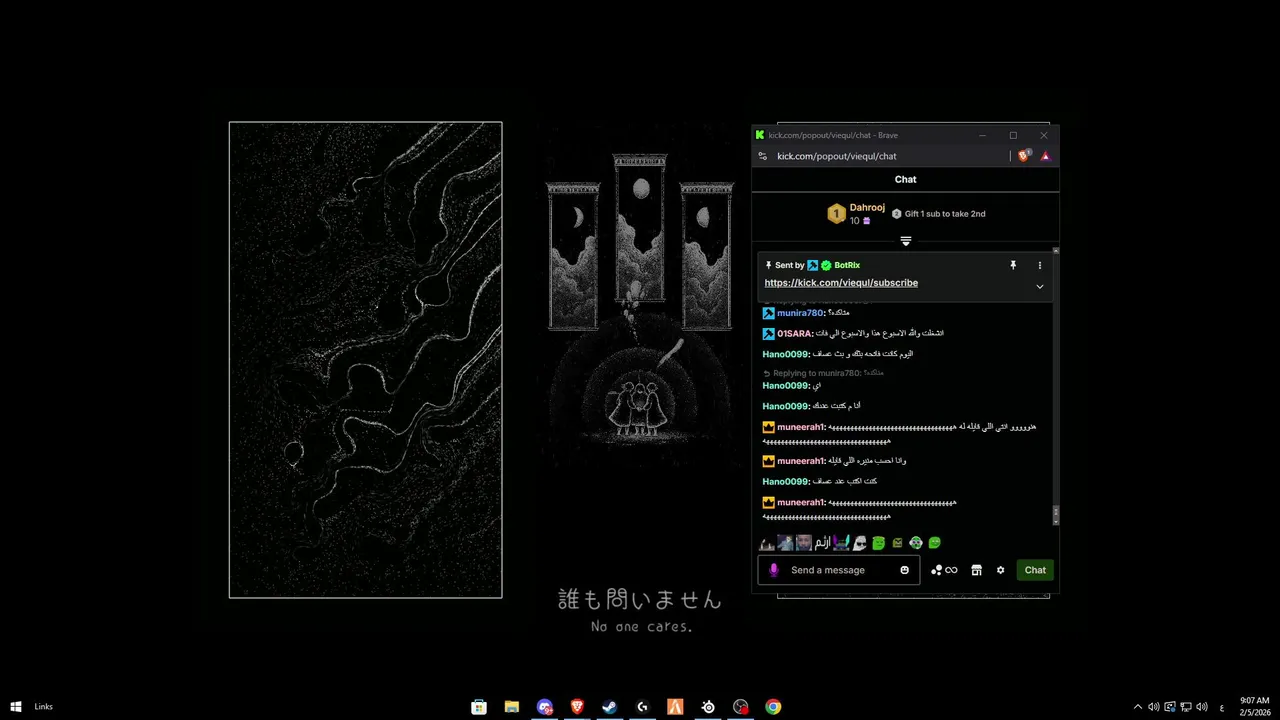
Task: Click the Links toolbar on taskbar
Action: point(44,707)
